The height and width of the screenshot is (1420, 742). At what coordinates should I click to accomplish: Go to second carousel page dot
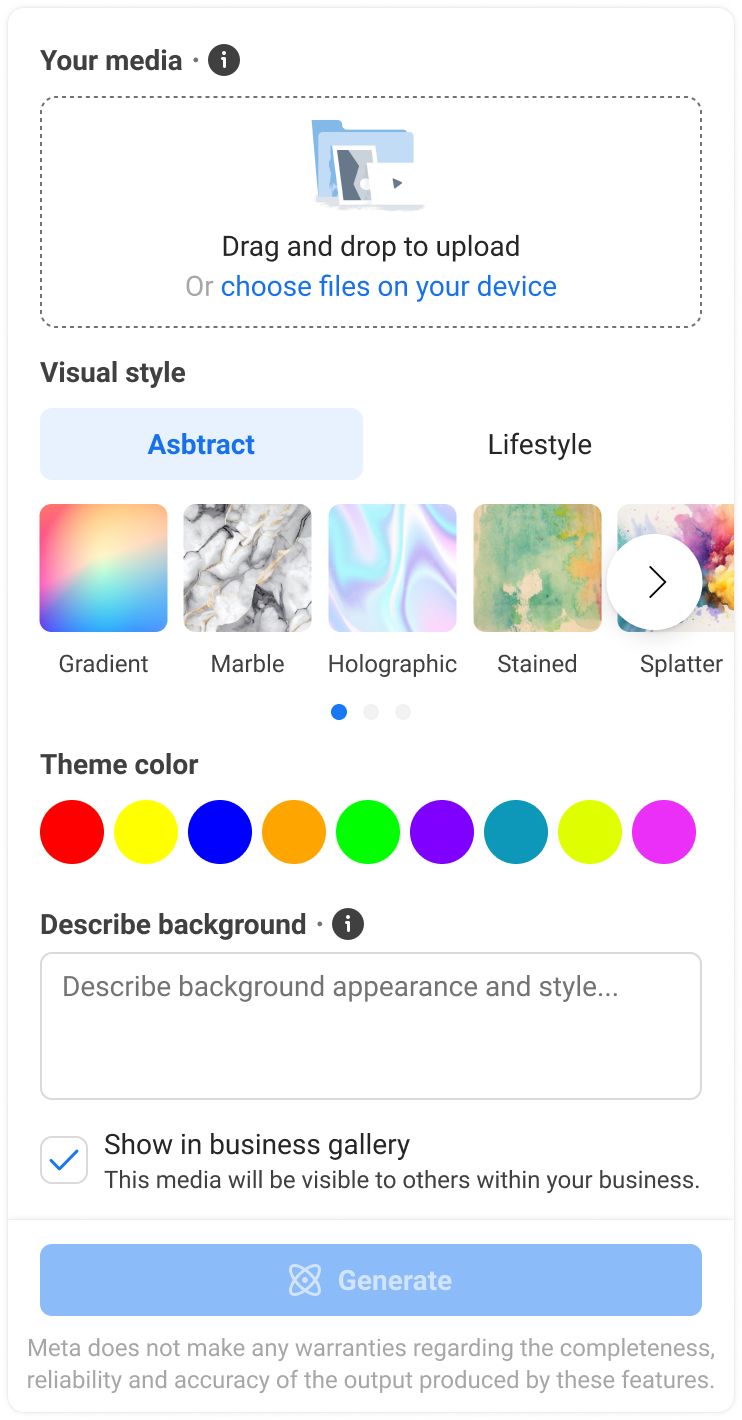(x=371, y=712)
